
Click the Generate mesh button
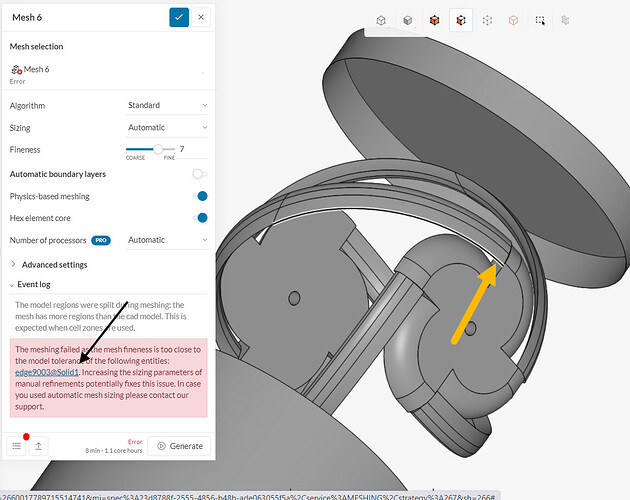point(179,446)
